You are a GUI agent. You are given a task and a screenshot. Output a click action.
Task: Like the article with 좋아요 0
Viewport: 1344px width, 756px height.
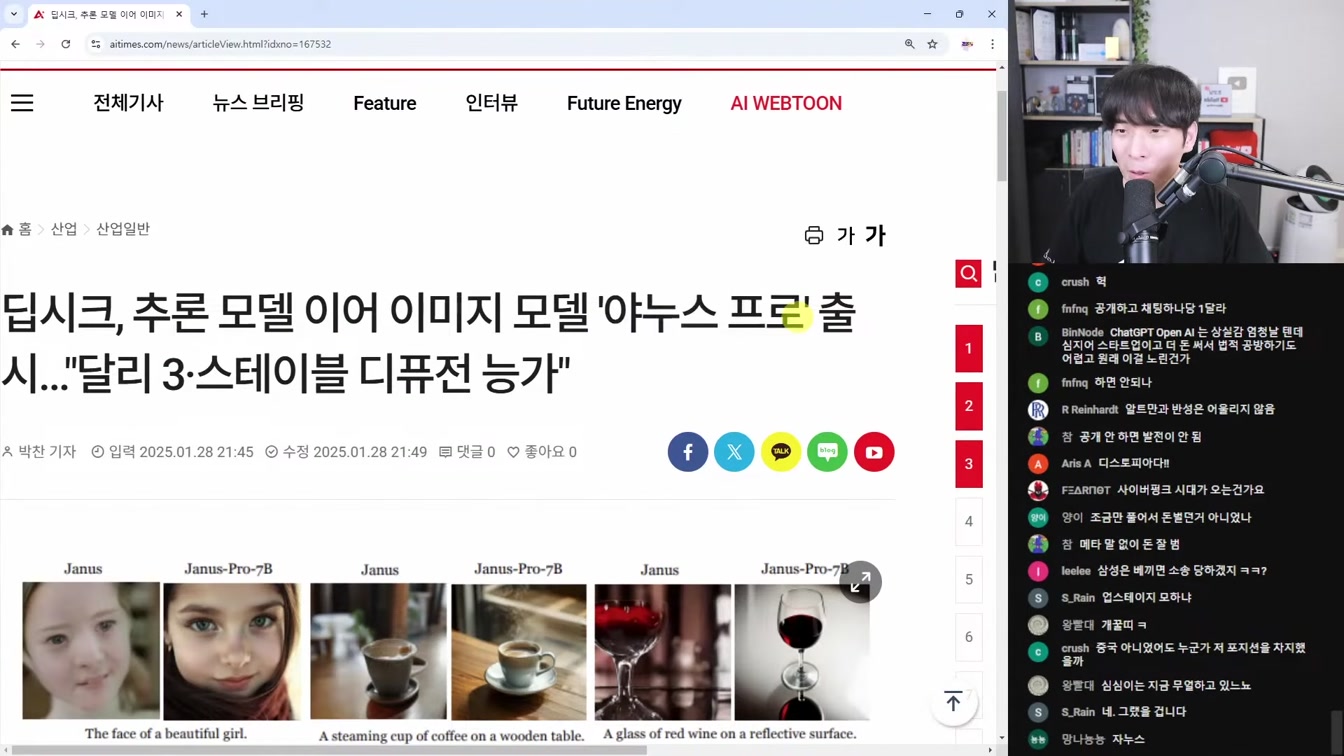coord(542,452)
